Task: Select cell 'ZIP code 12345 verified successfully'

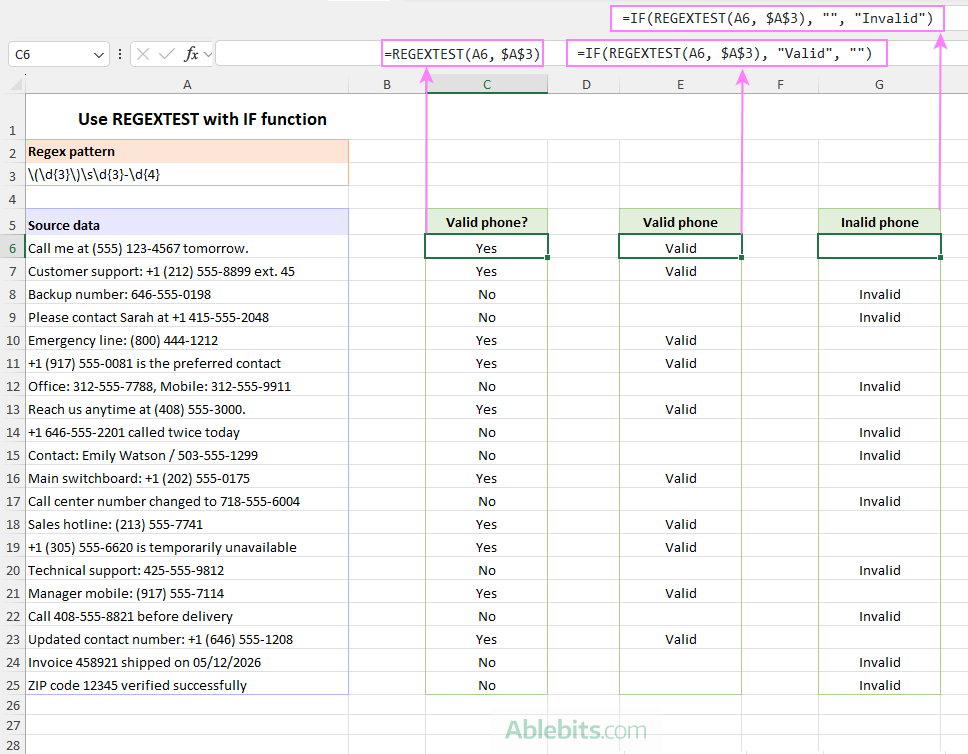Action: point(187,685)
